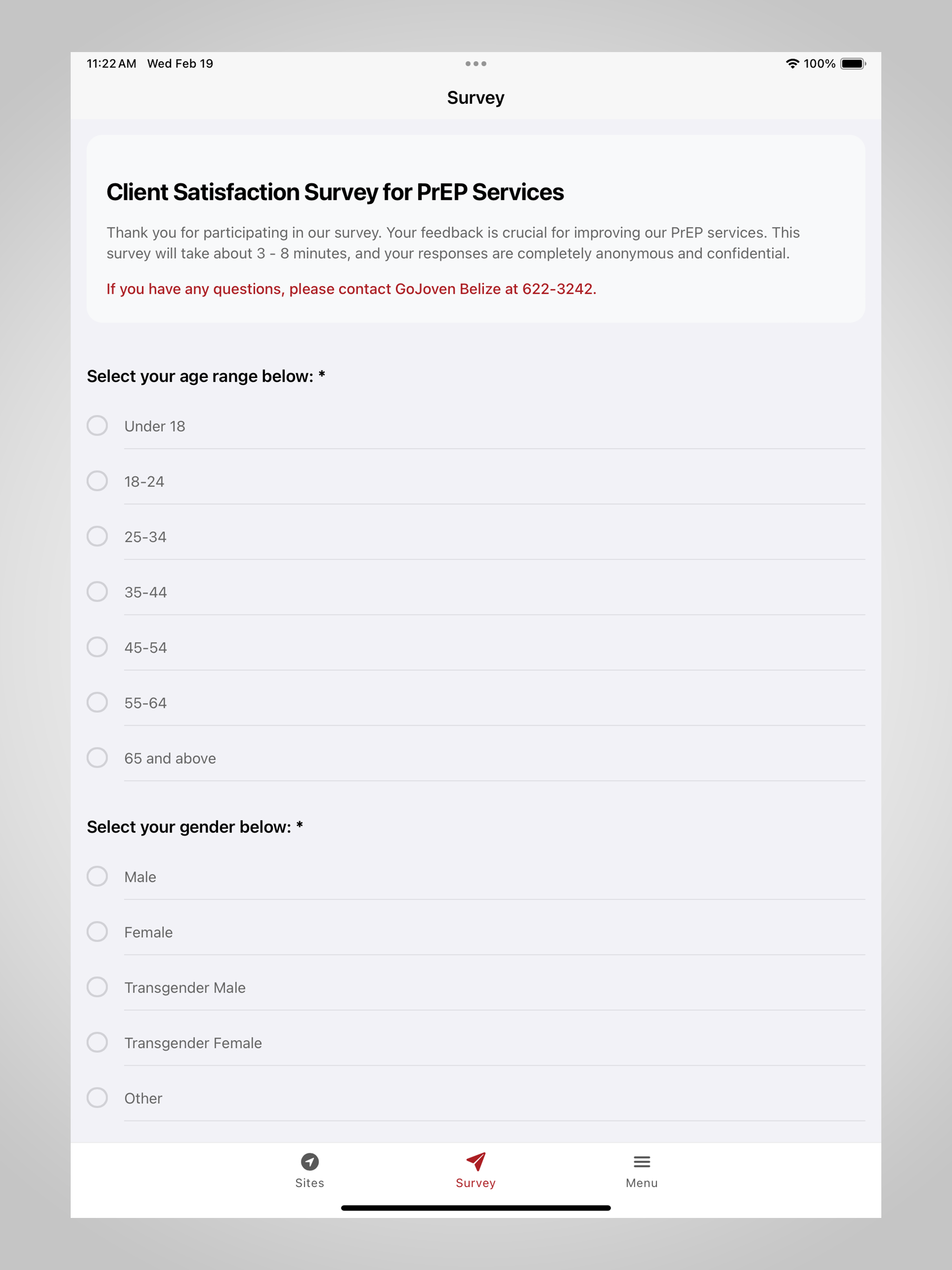The height and width of the screenshot is (1270, 952).
Task: Select the 25-34 age range
Action: [476, 537]
